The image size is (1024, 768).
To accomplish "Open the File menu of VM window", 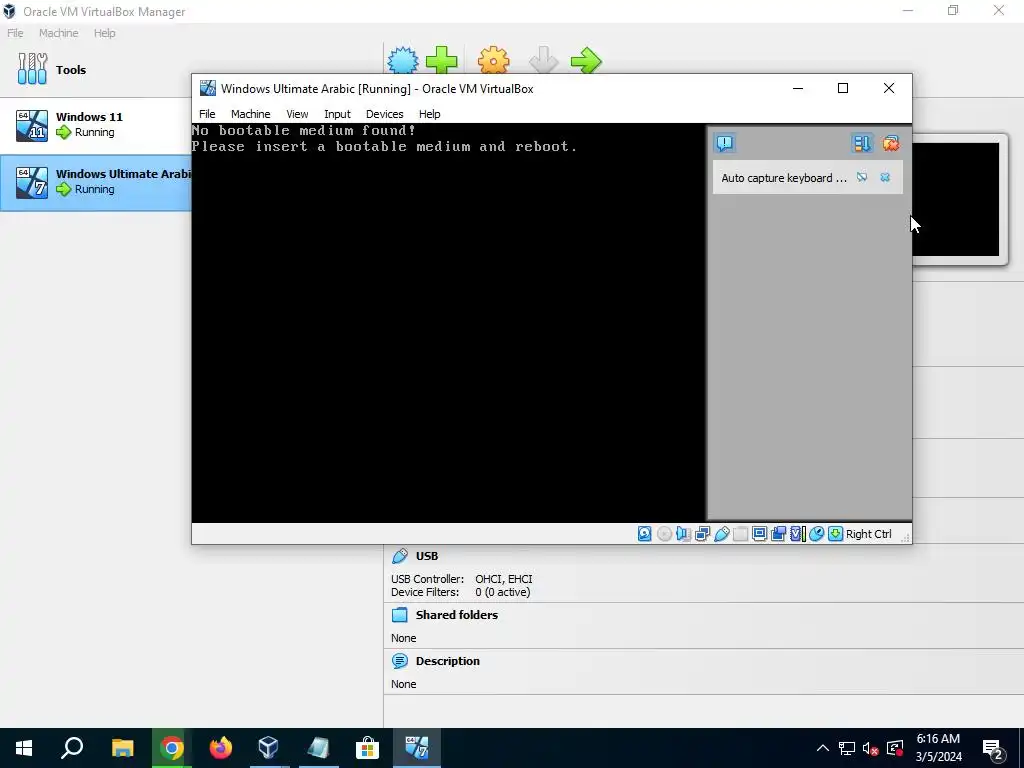I will (207, 114).
